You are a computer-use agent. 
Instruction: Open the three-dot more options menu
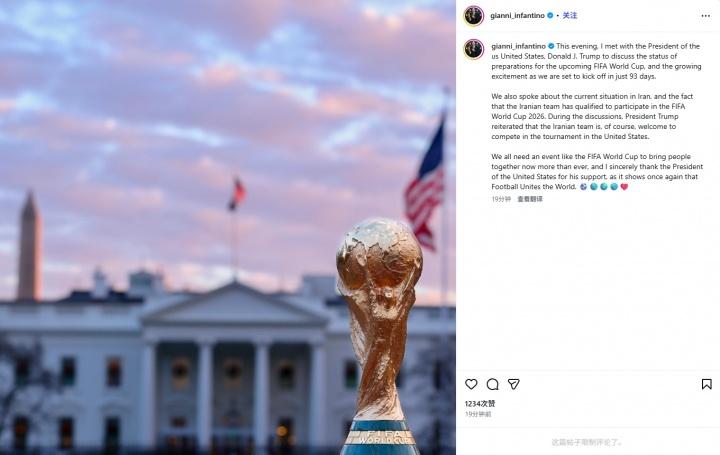tap(706, 16)
